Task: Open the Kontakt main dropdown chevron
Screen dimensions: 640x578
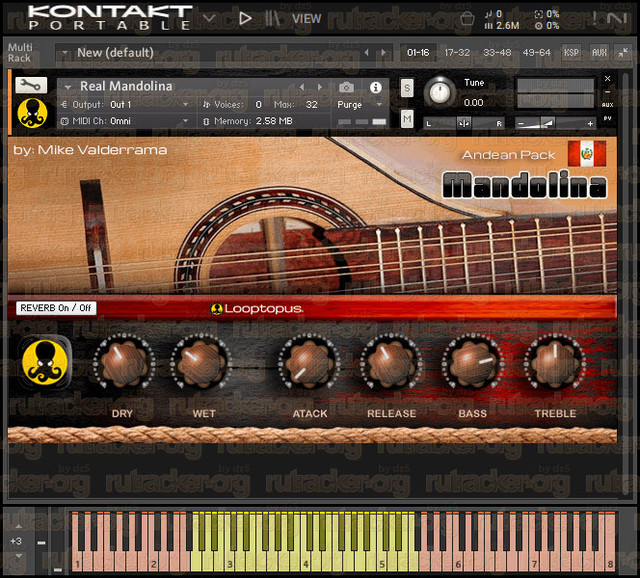Action: tap(209, 18)
